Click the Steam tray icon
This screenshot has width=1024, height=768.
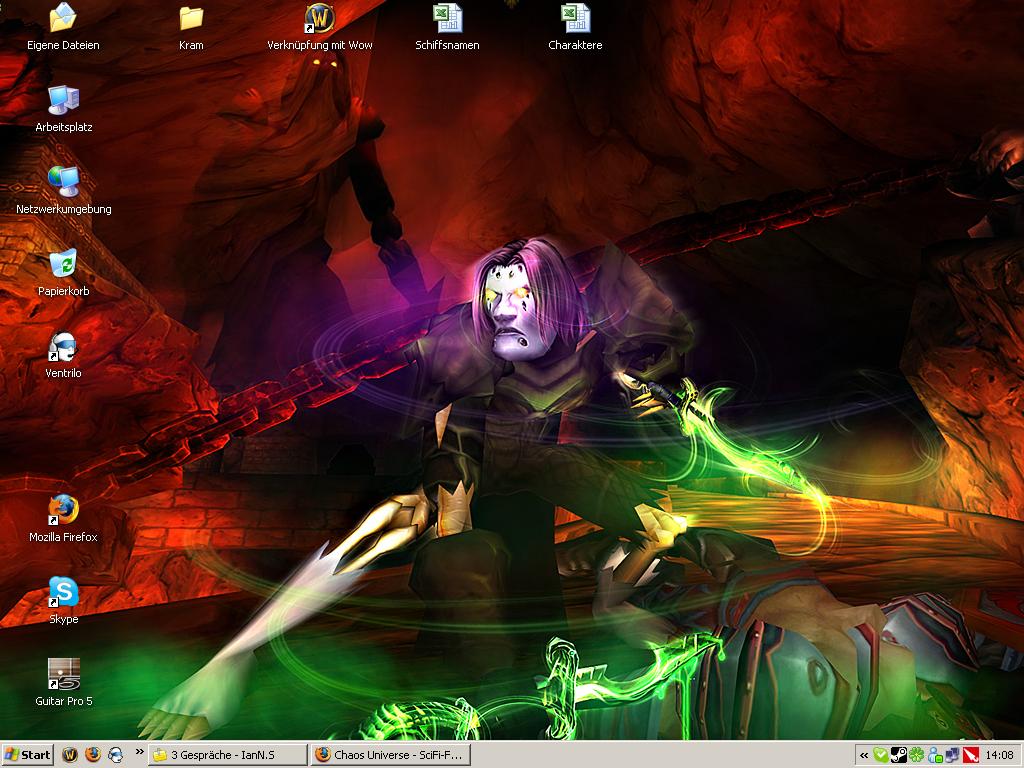coord(898,755)
